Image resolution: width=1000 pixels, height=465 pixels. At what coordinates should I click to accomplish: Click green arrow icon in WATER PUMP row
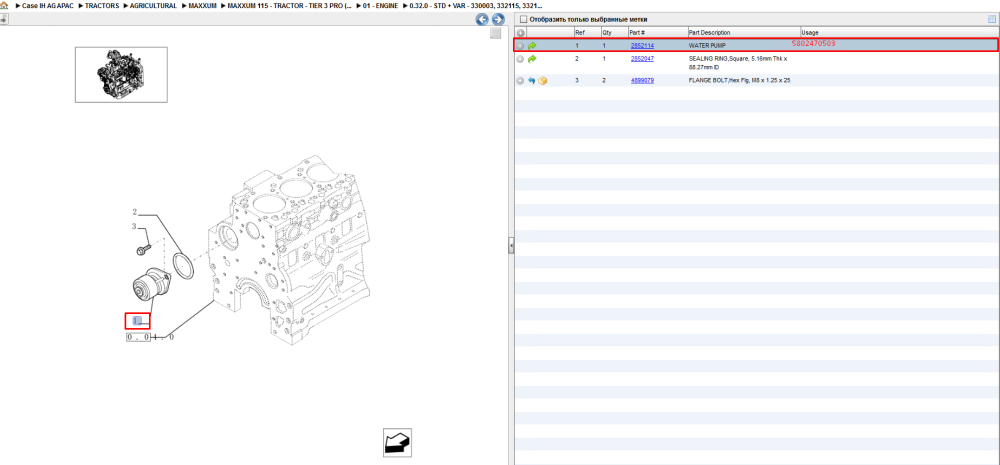(533, 46)
